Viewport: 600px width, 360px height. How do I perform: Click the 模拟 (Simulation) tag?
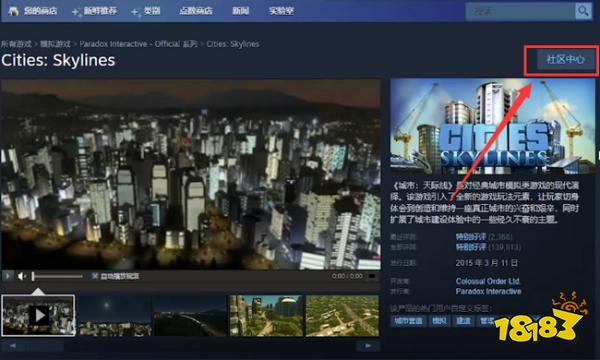coord(439,321)
